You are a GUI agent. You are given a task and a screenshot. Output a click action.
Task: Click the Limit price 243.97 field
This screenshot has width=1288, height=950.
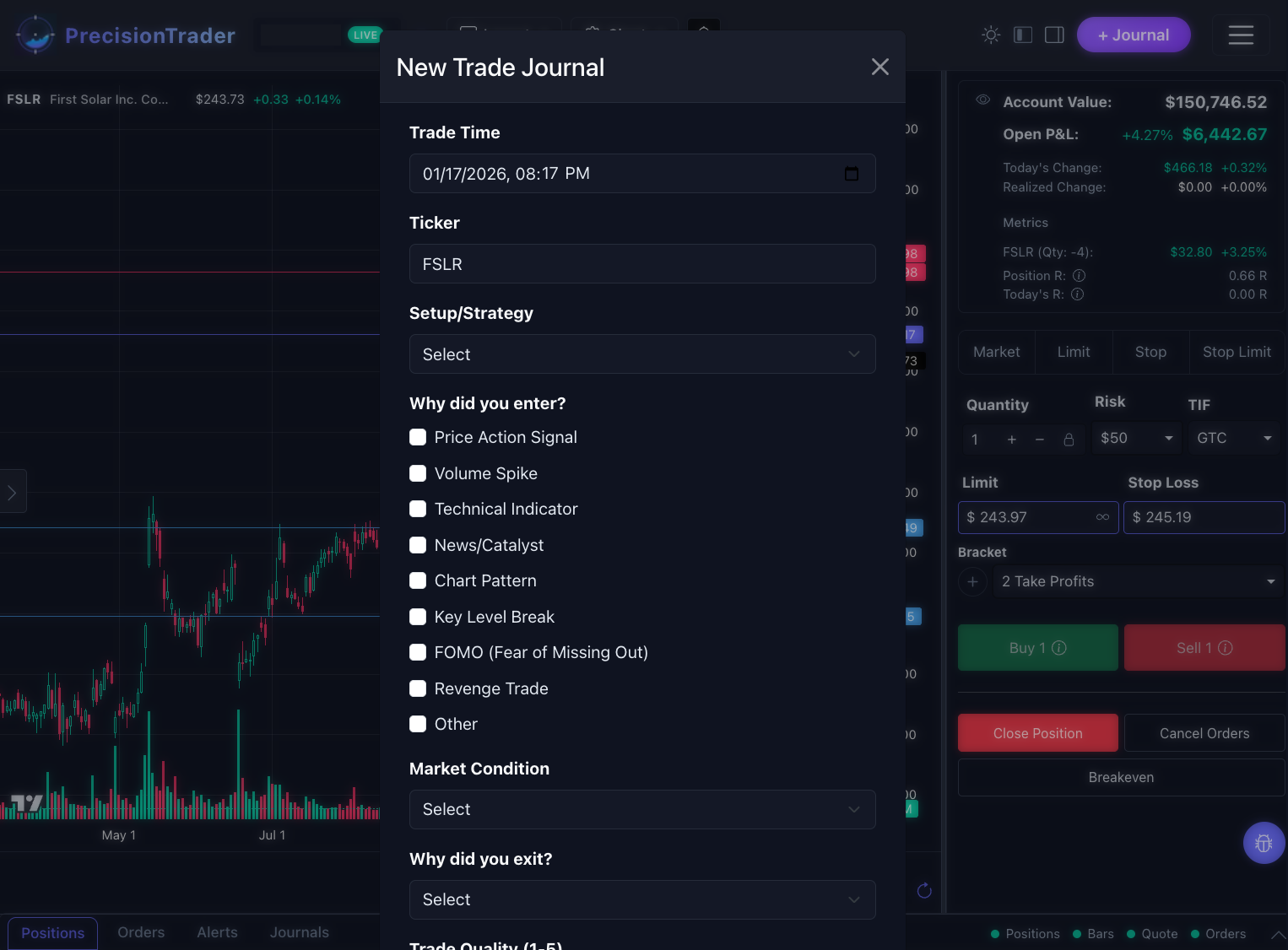(1038, 517)
